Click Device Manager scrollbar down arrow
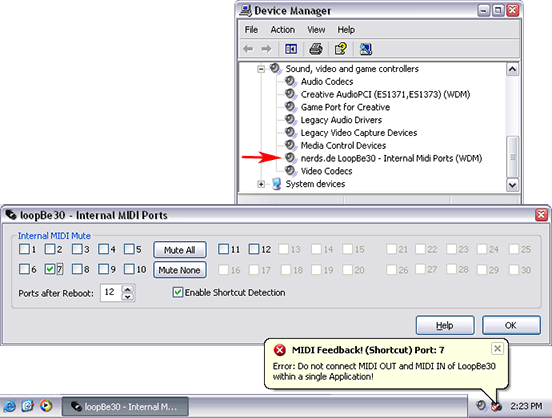 (512, 185)
